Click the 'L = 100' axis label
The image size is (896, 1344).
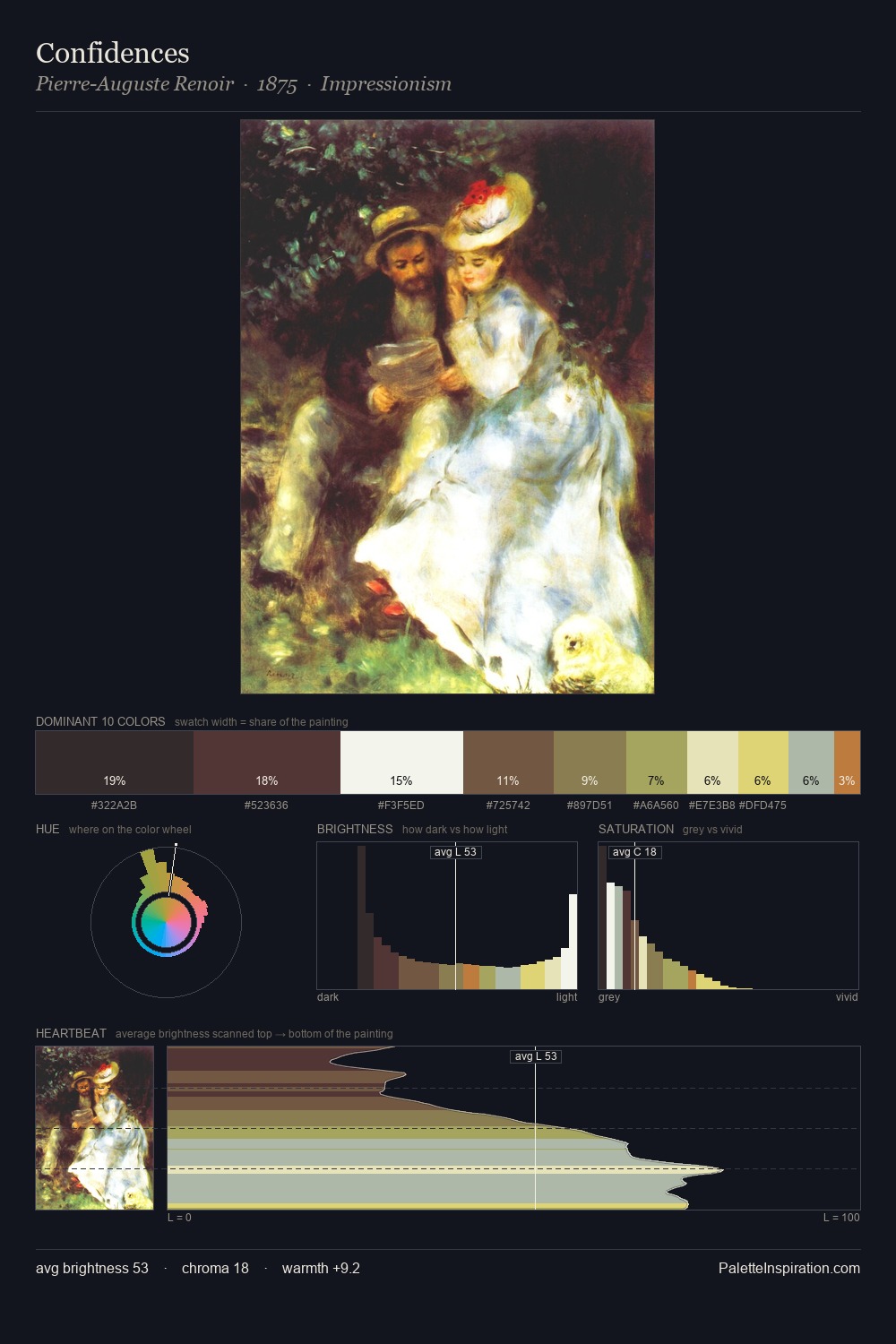tap(841, 1218)
